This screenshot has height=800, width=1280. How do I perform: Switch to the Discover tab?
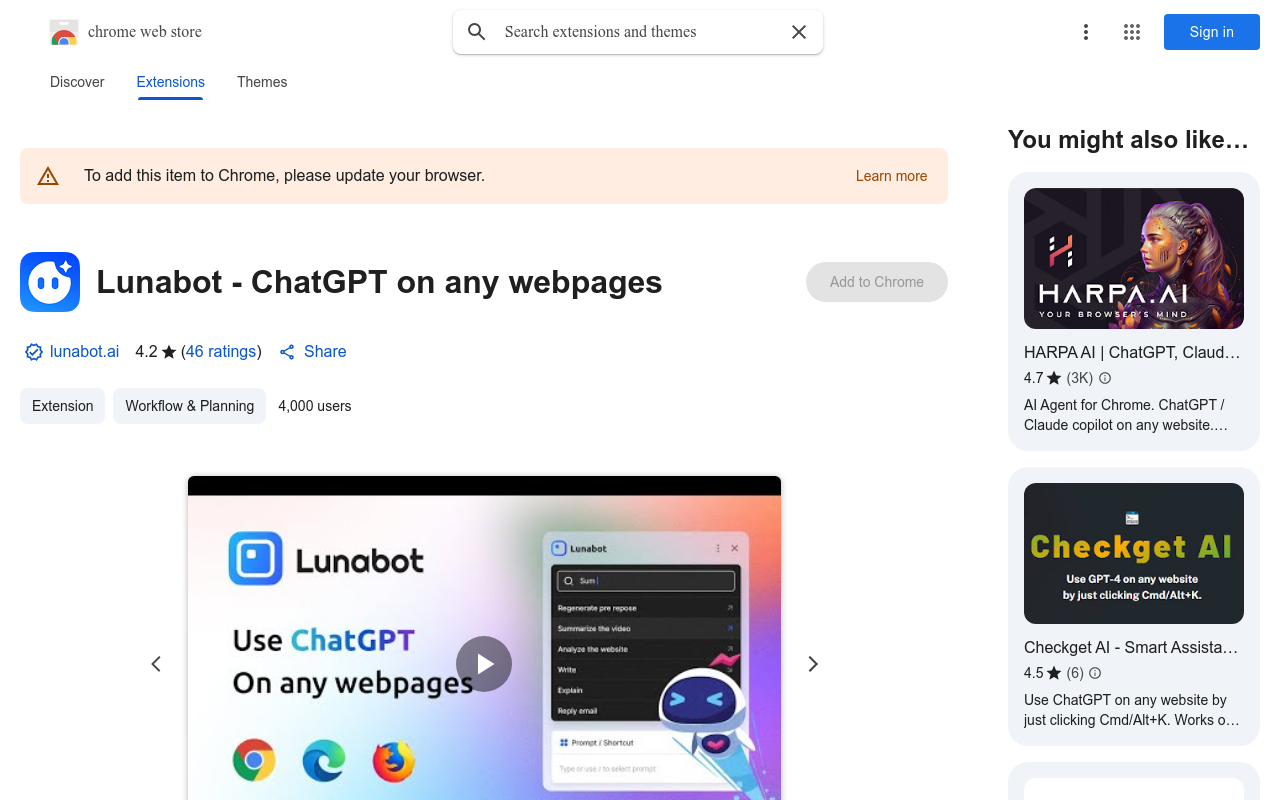[77, 82]
